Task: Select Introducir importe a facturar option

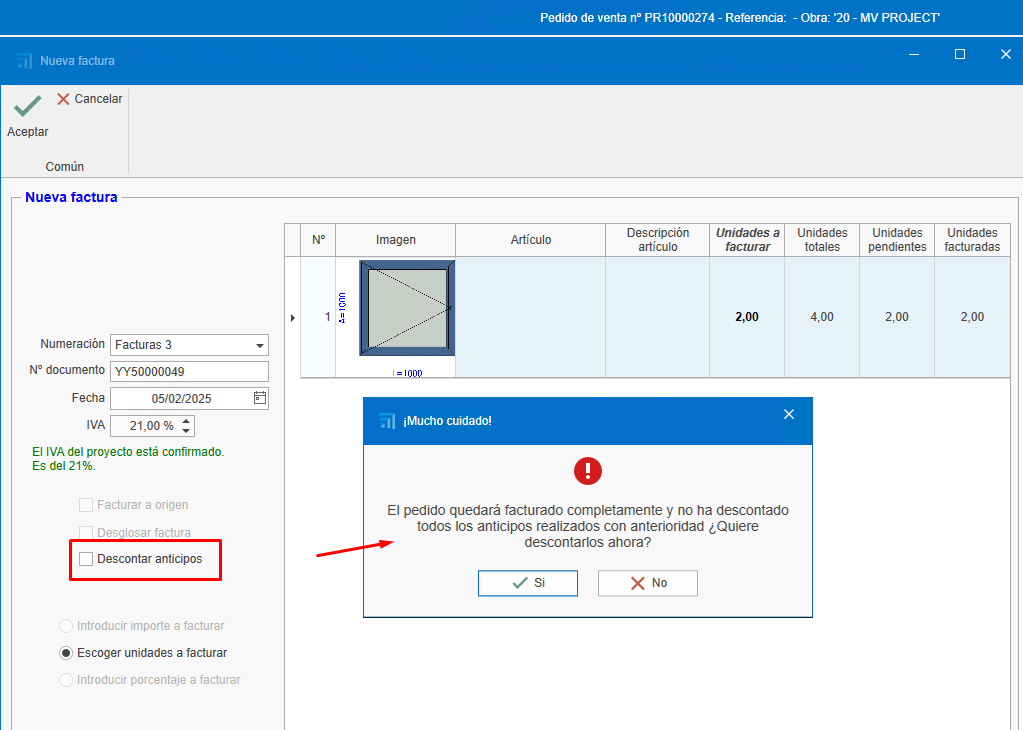Action: tap(66, 626)
